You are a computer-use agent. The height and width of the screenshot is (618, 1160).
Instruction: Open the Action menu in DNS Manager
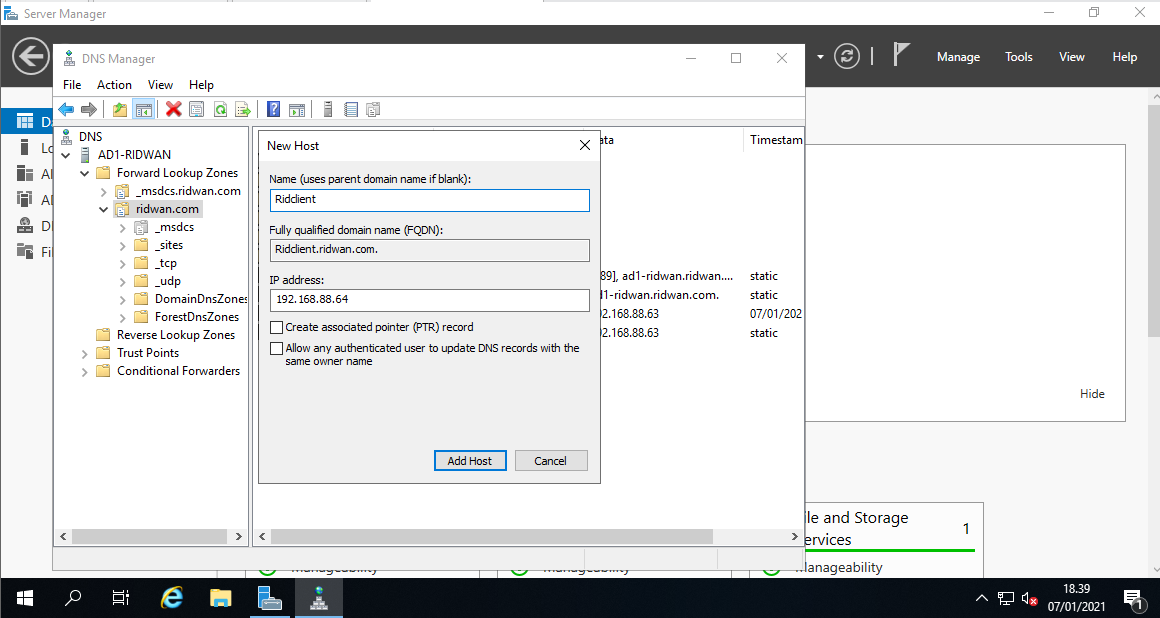pyautogui.click(x=113, y=84)
